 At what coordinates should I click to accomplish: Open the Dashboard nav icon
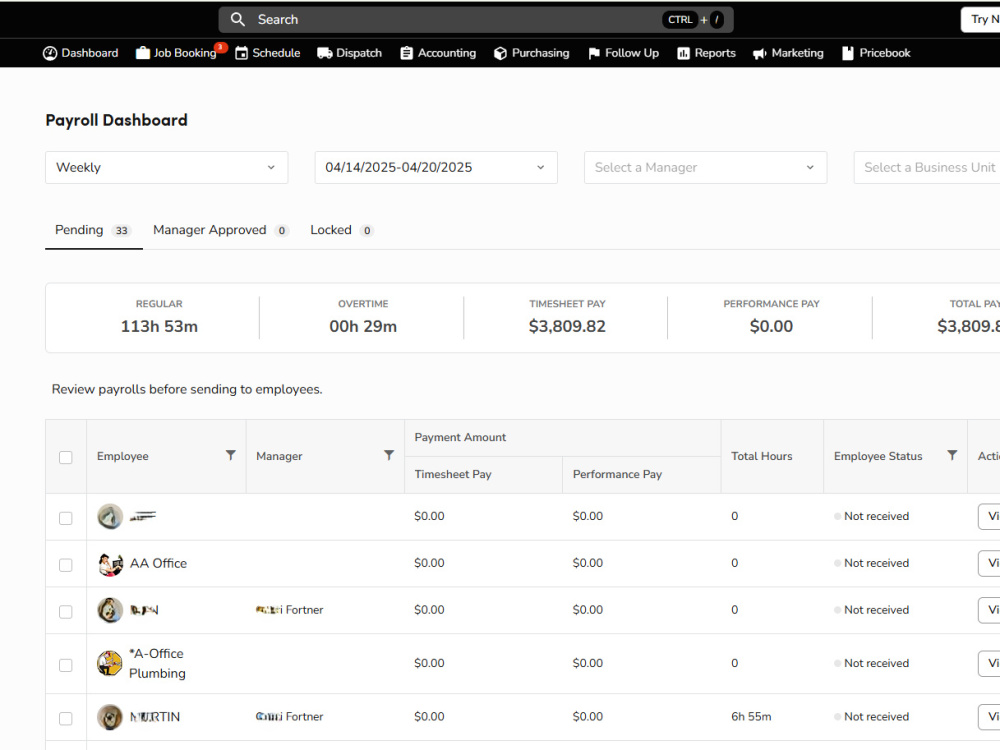point(50,53)
